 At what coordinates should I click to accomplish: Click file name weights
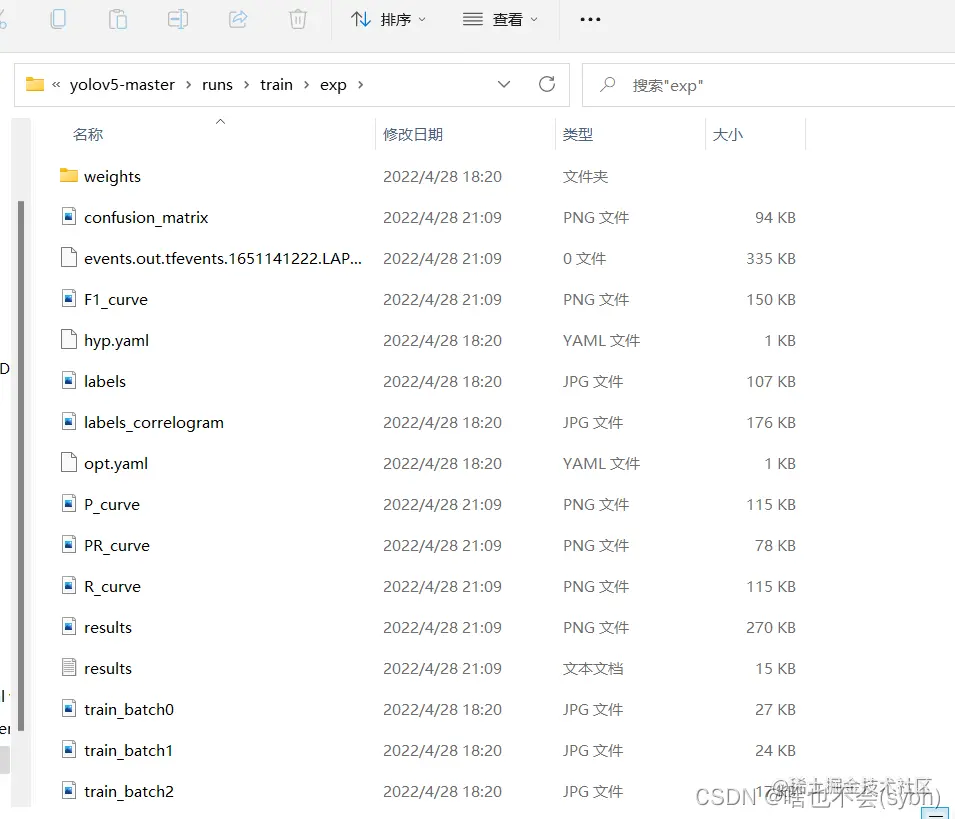[x=112, y=177]
